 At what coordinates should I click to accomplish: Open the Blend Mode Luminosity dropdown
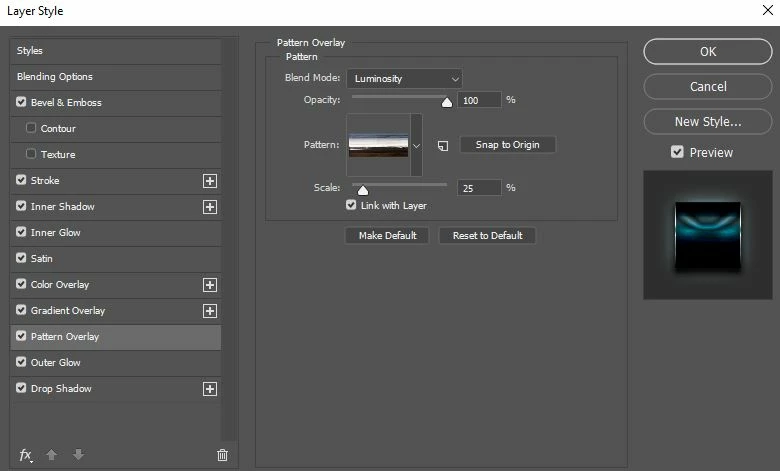(404, 79)
